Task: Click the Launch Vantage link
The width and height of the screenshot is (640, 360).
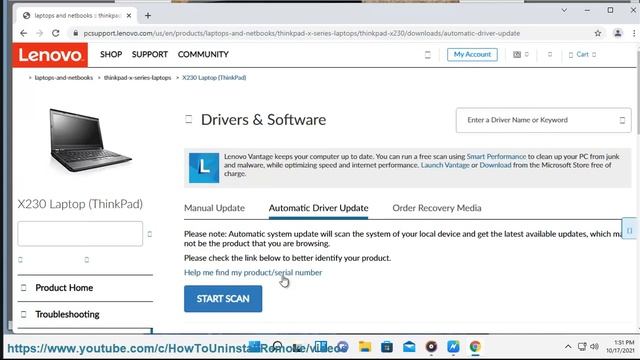Action: tap(445, 165)
